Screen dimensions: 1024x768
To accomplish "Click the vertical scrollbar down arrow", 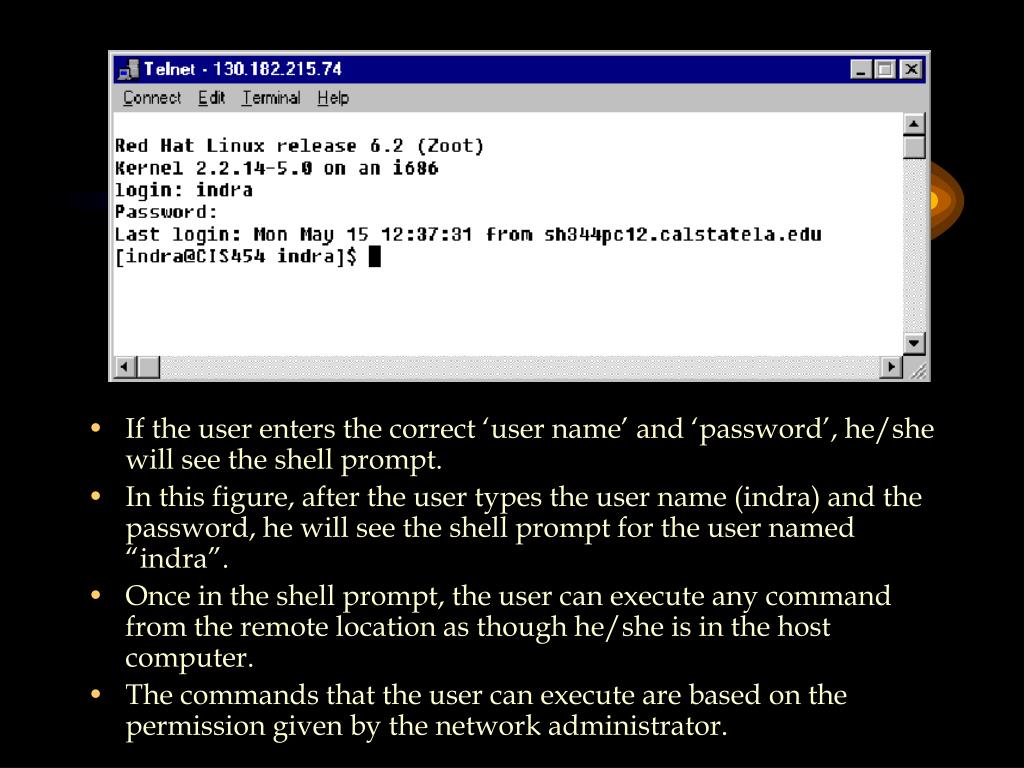I will coord(914,343).
